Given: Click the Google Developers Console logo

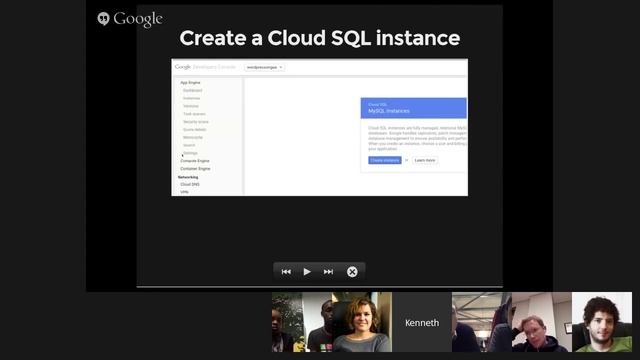Looking at the screenshot, I should pyautogui.click(x=205, y=67).
